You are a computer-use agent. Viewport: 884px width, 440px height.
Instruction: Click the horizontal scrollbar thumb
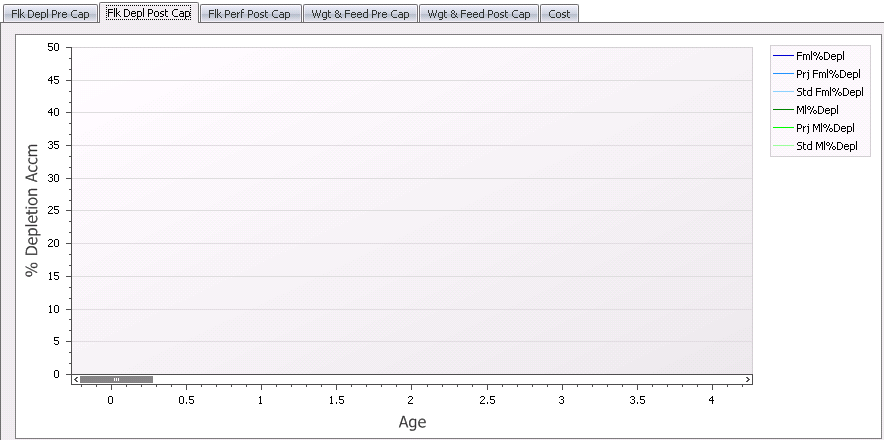click(116, 379)
